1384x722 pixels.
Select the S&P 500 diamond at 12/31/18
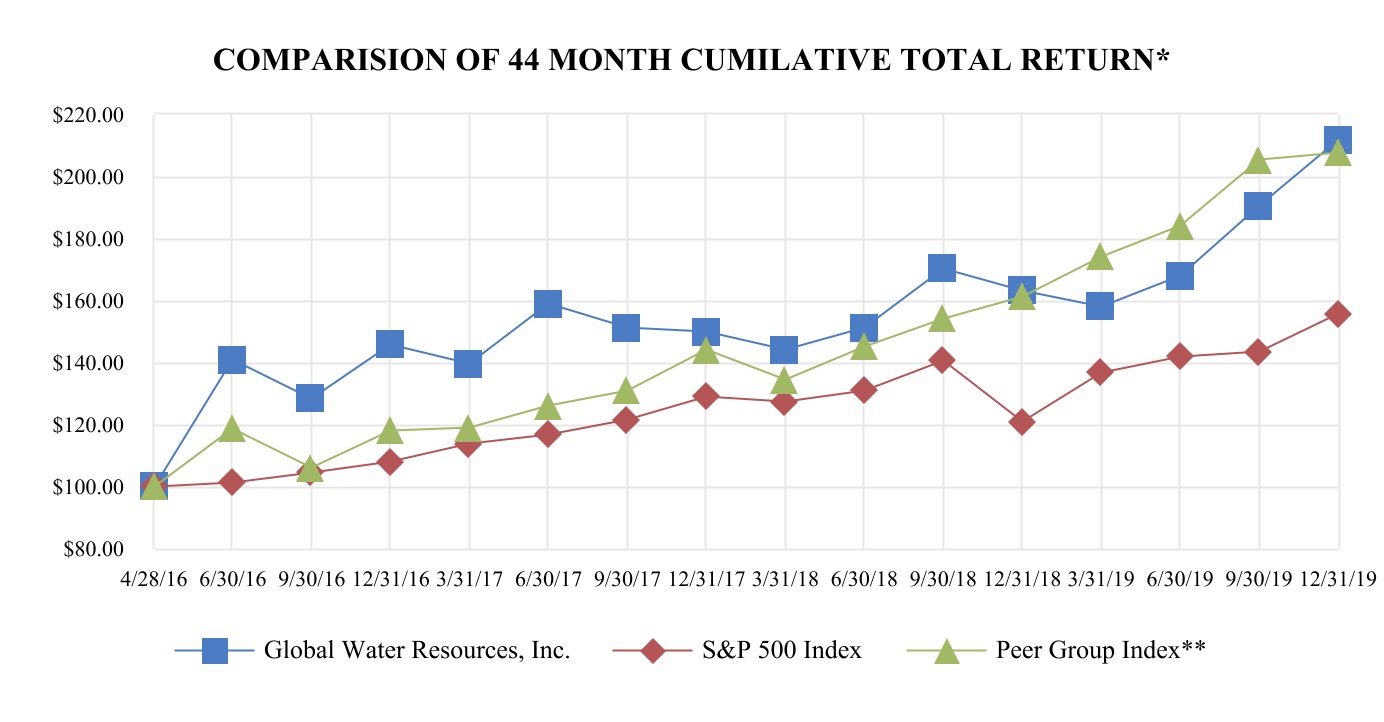click(1021, 422)
